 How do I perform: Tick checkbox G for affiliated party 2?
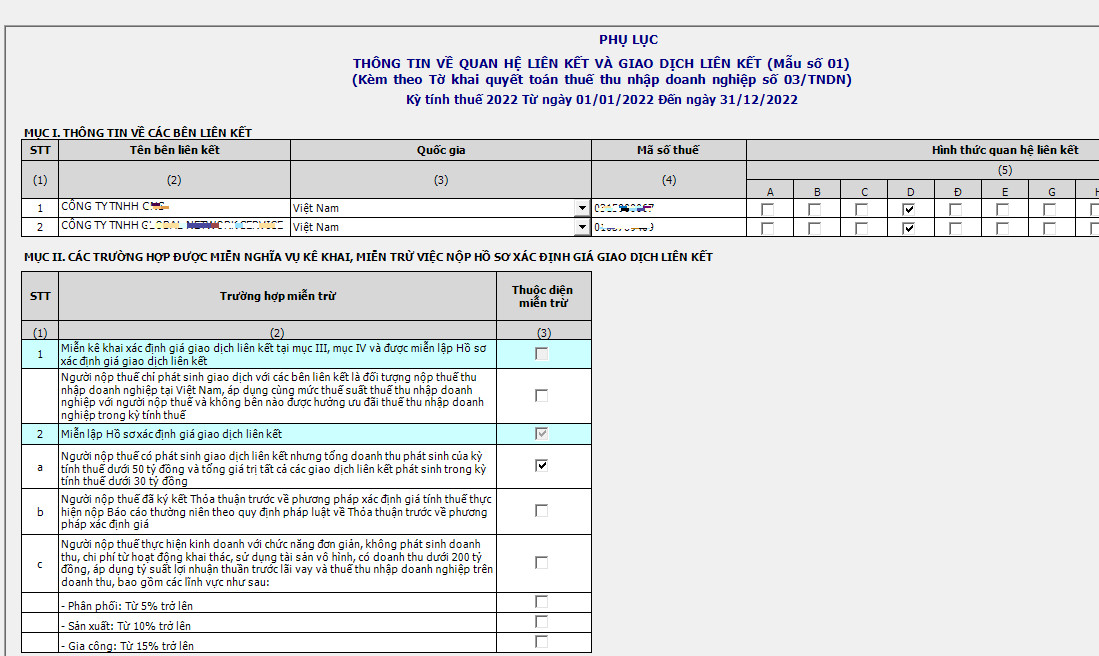[1049, 228]
